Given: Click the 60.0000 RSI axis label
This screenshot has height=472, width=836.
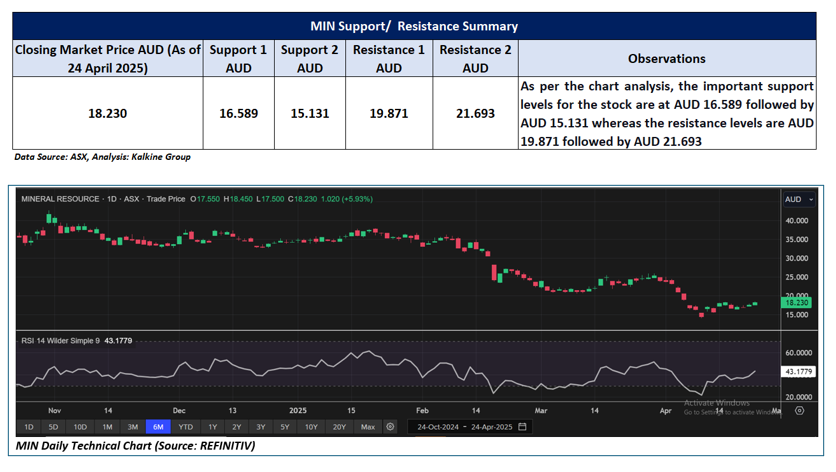Looking at the screenshot, I should click(x=799, y=353).
